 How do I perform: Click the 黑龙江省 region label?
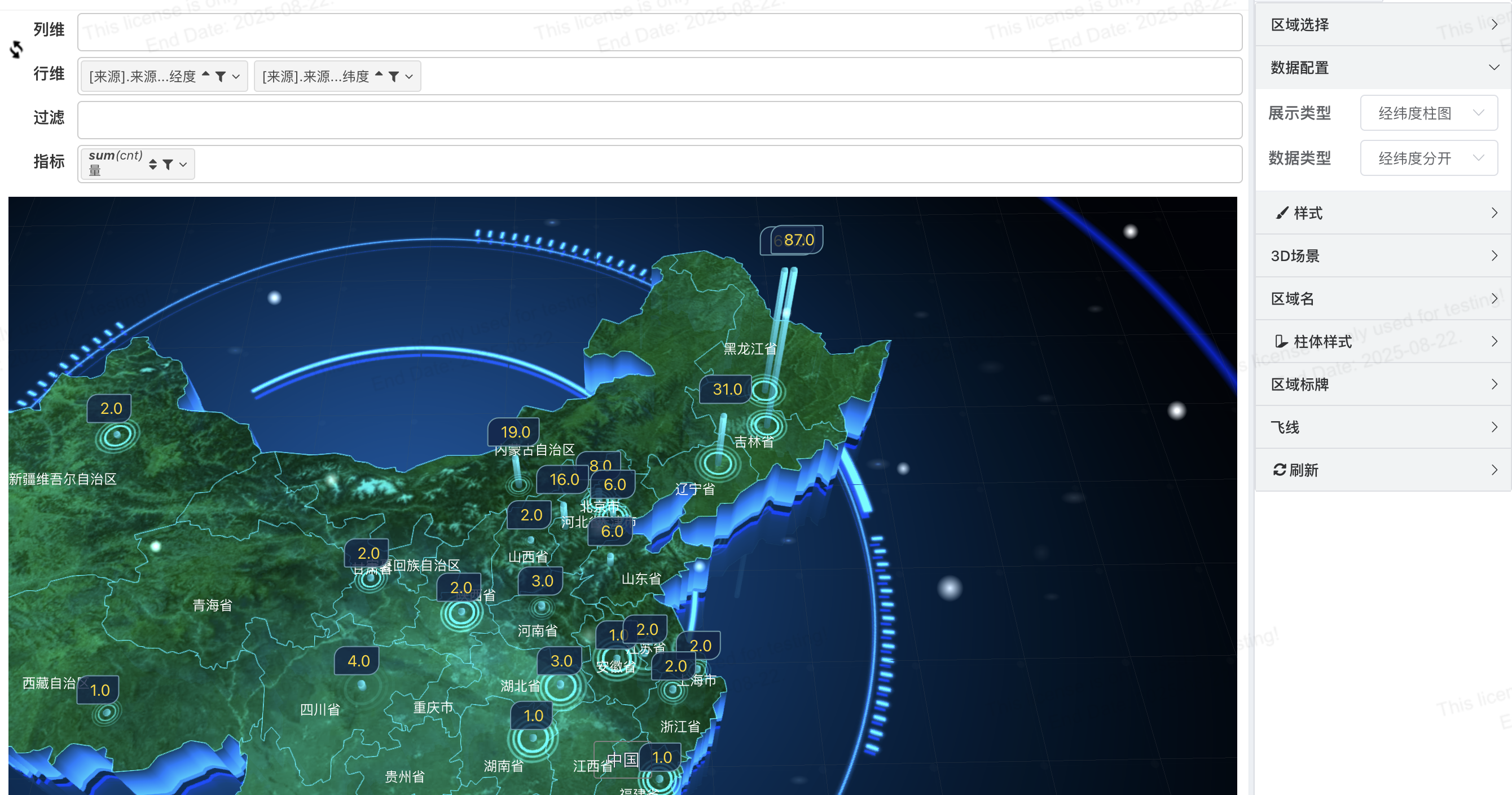pyautogui.click(x=750, y=349)
